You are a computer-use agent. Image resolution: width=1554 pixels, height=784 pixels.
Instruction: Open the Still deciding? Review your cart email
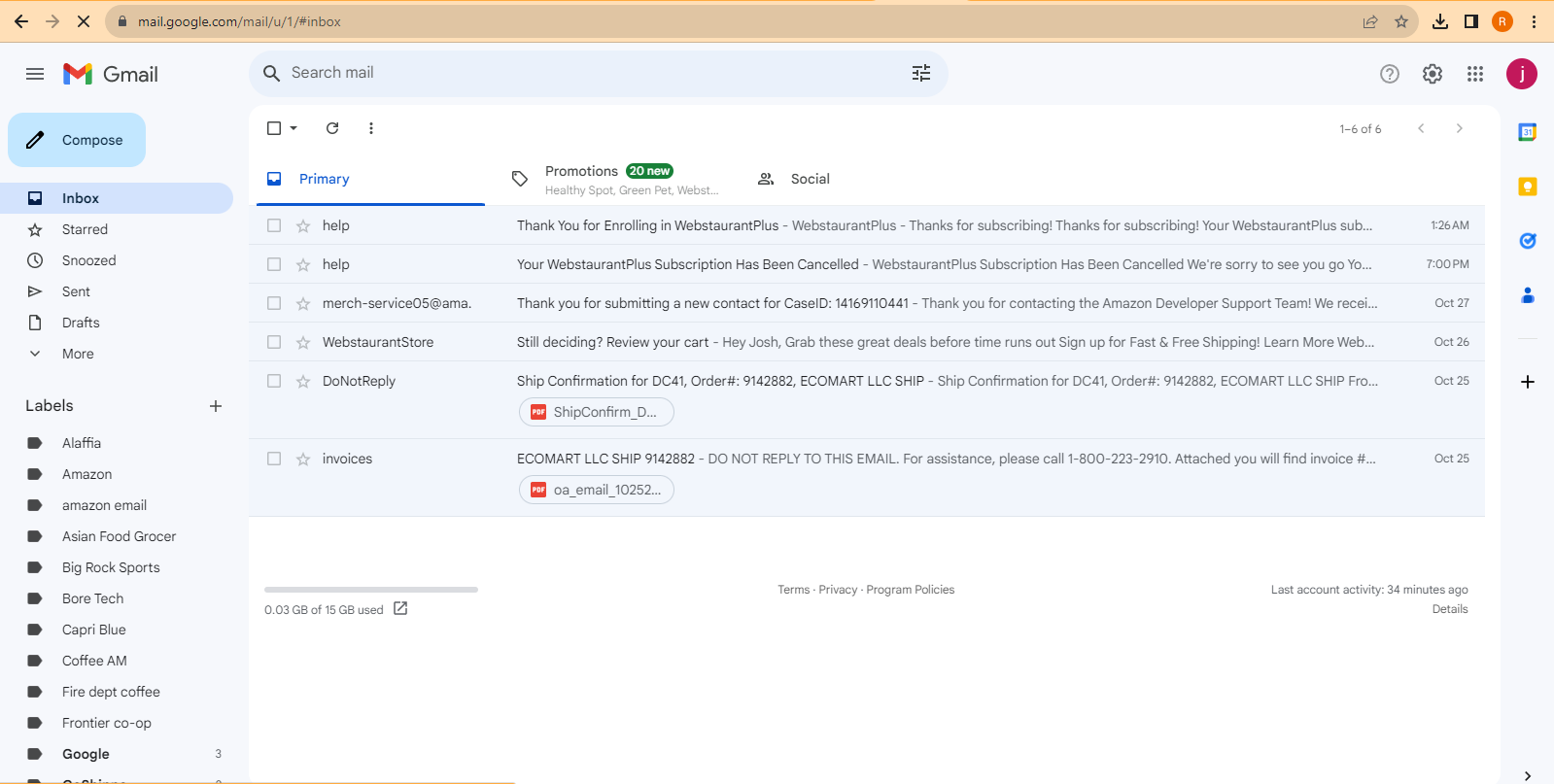point(867,342)
